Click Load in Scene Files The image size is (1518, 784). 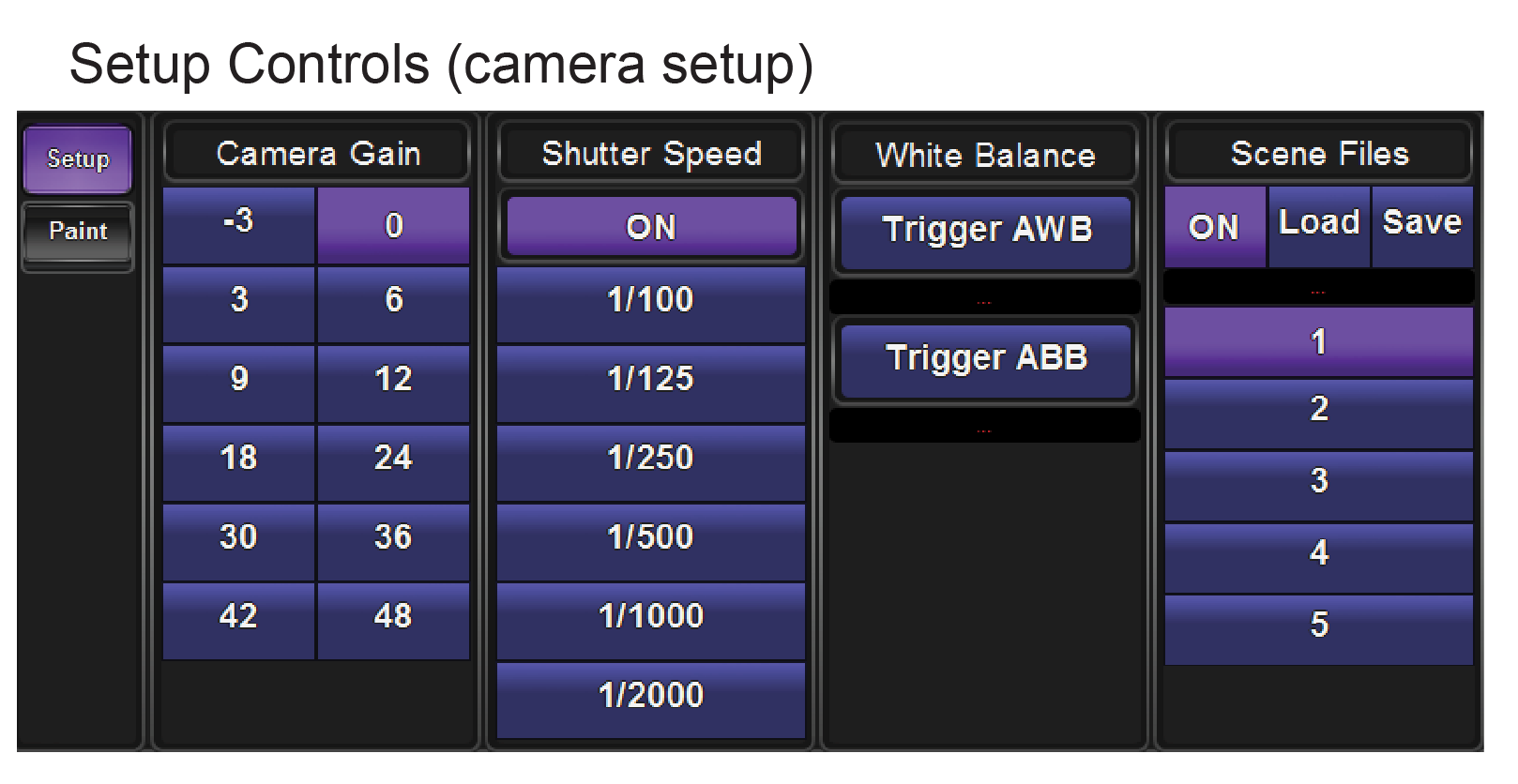(x=1318, y=225)
